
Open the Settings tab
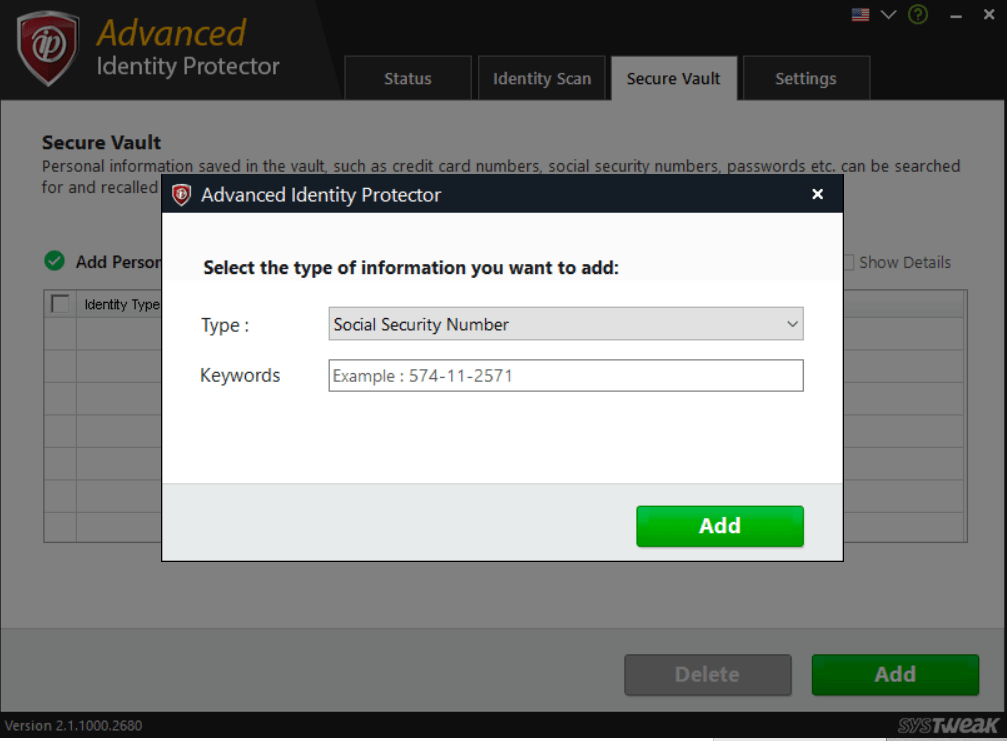pyautogui.click(x=806, y=78)
